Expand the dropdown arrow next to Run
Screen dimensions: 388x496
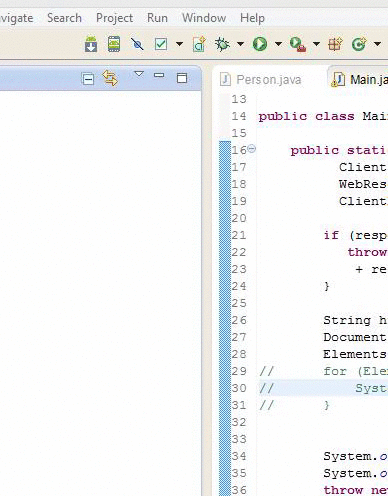278,44
